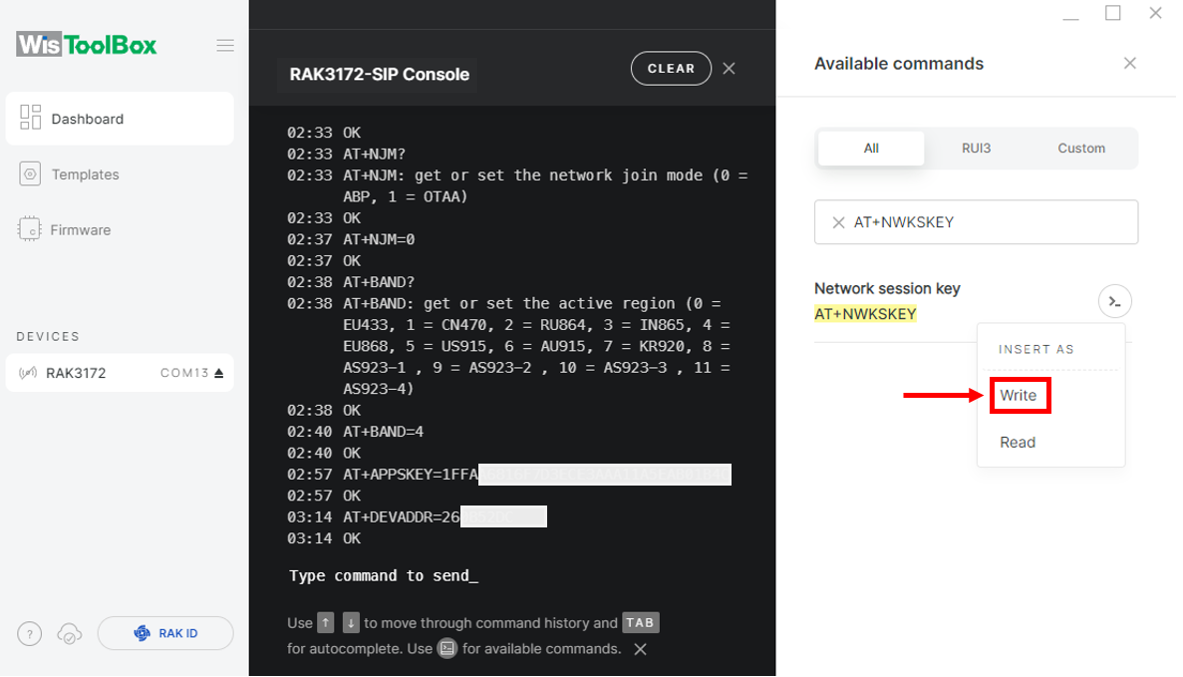Click the cloud status icon

[69, 634]
